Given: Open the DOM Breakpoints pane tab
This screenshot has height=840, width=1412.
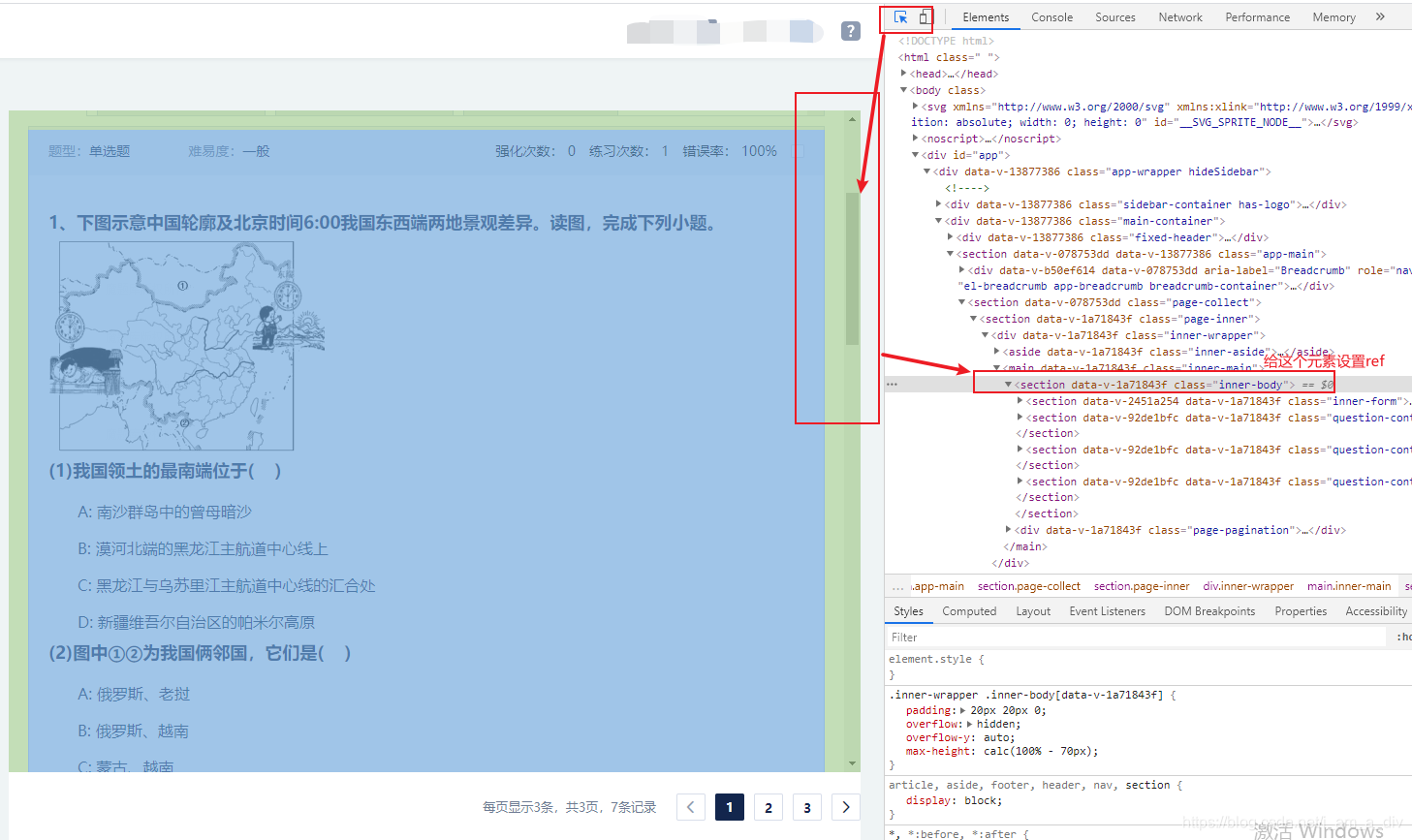Looking at the screenshot, I should pyautogui.click(x=1209, y=611).
